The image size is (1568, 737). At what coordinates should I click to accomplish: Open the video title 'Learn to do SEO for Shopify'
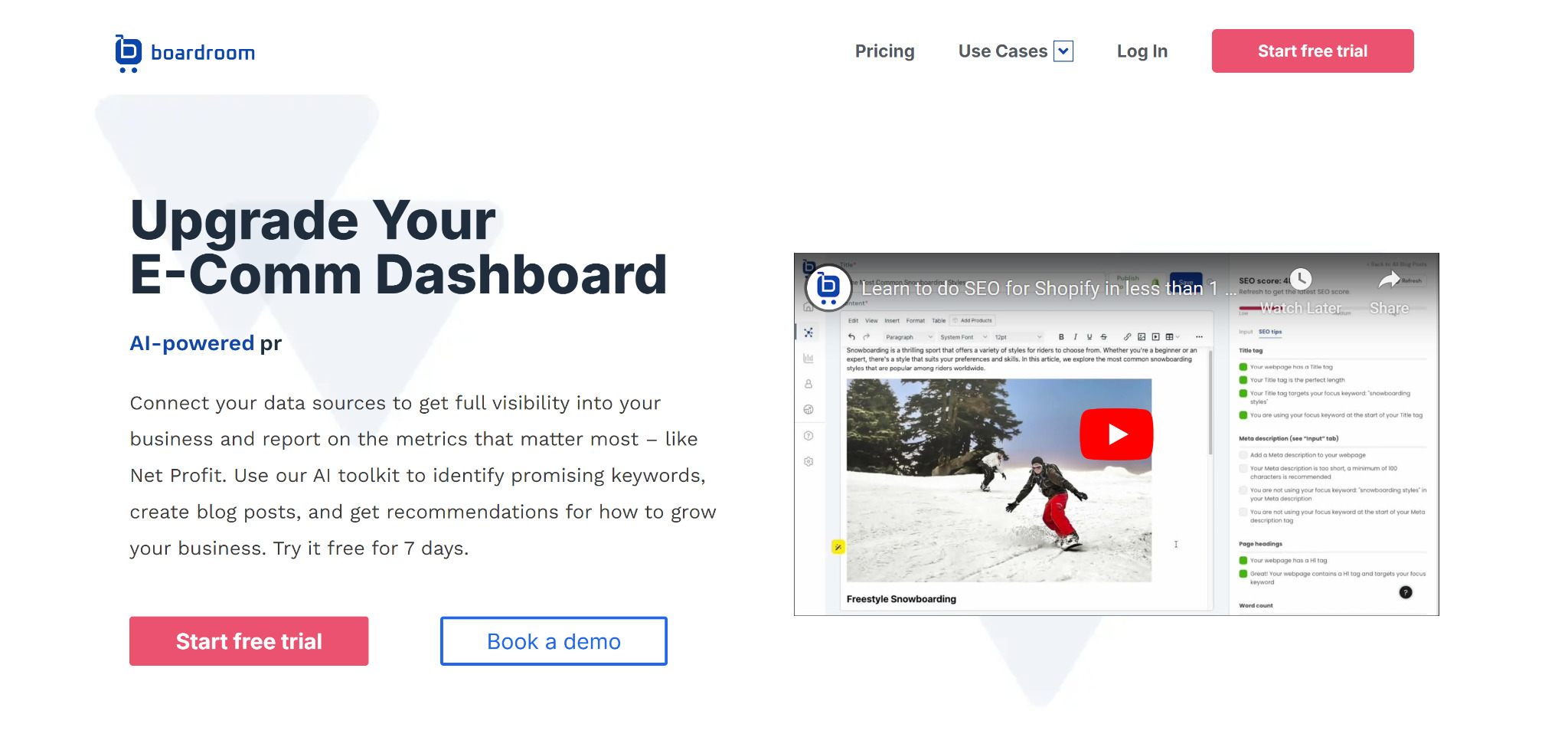point(1049,289)
